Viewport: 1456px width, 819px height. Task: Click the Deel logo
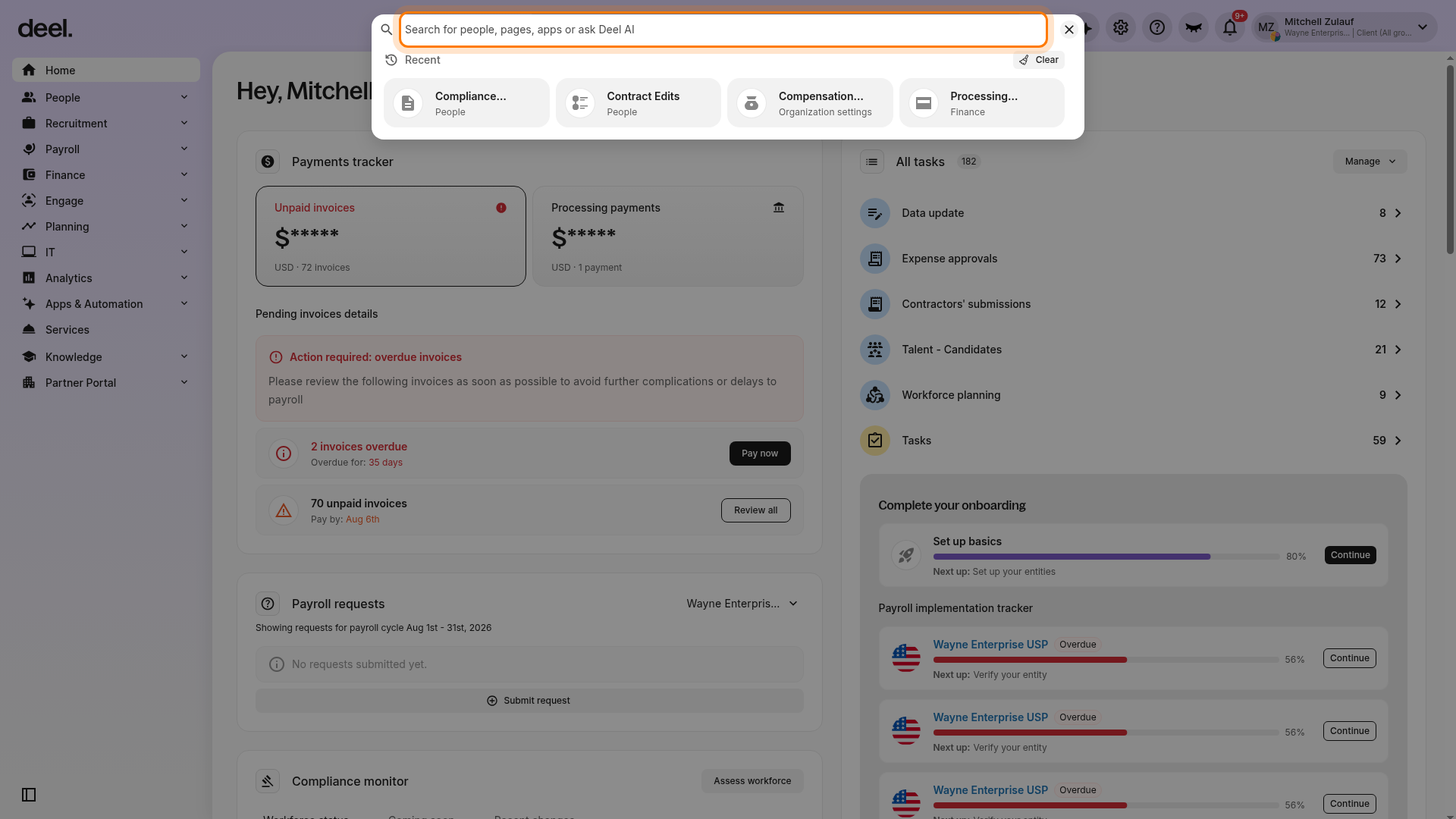(45, 29)
